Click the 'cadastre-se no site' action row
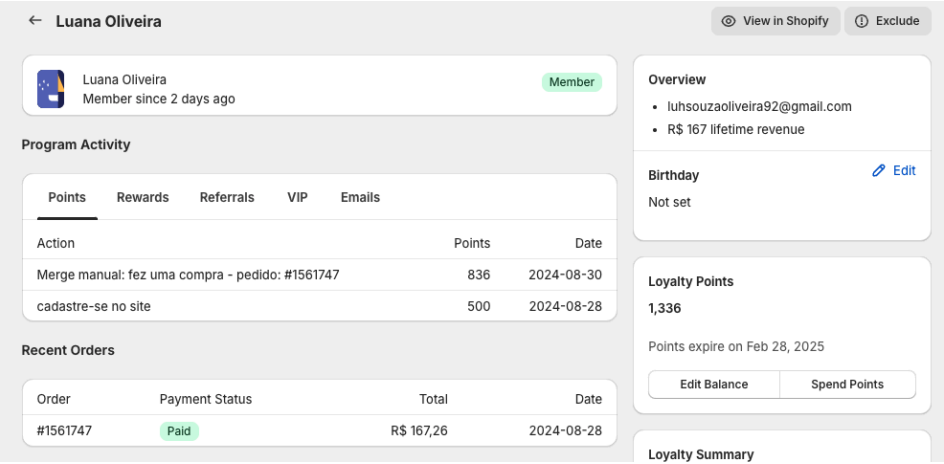Image resolution: width=944 pixels, height=464 pixels. pos(320,306)
